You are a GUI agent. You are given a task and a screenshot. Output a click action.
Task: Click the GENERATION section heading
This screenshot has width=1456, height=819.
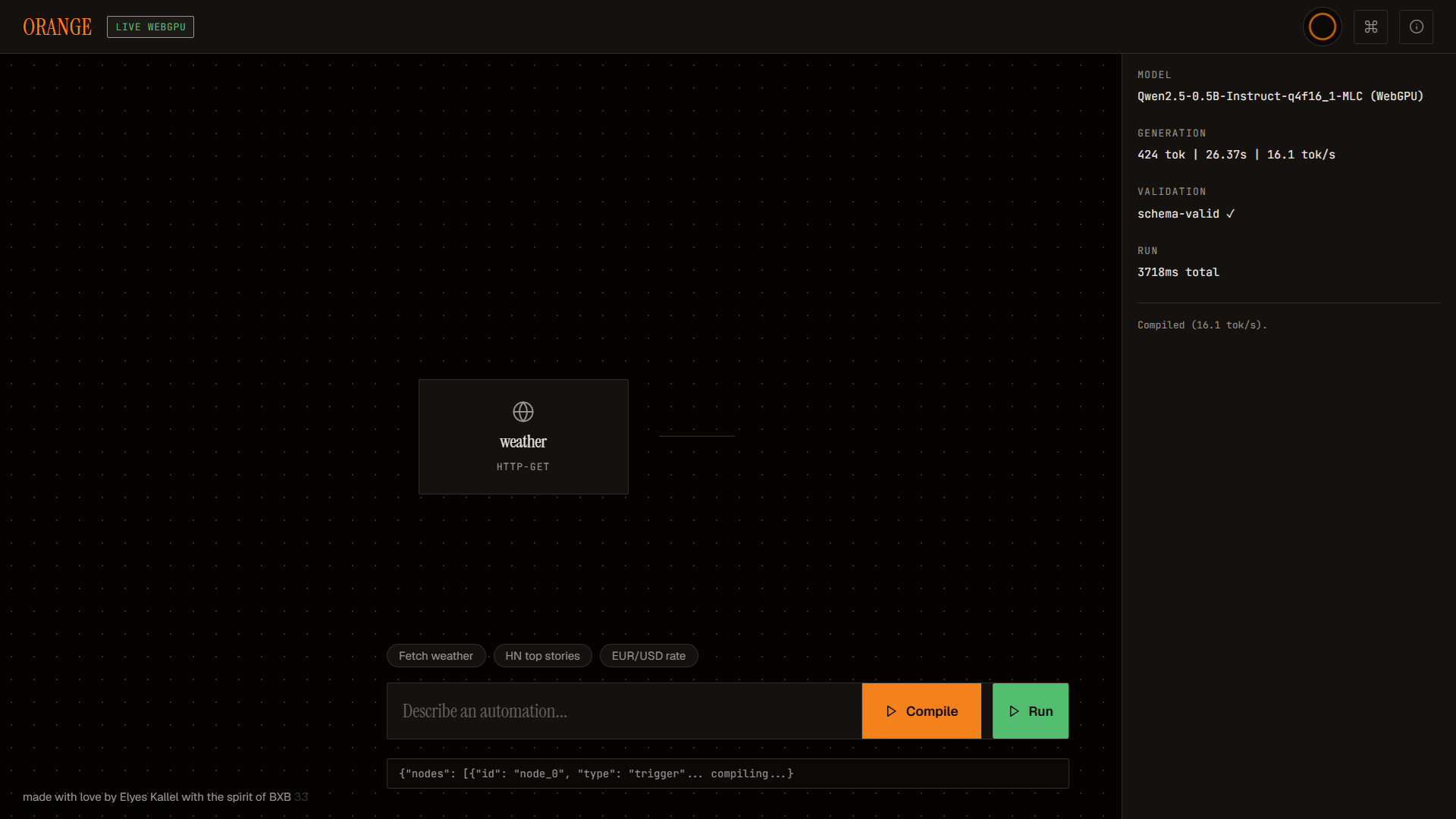(x=1172, y=133)
